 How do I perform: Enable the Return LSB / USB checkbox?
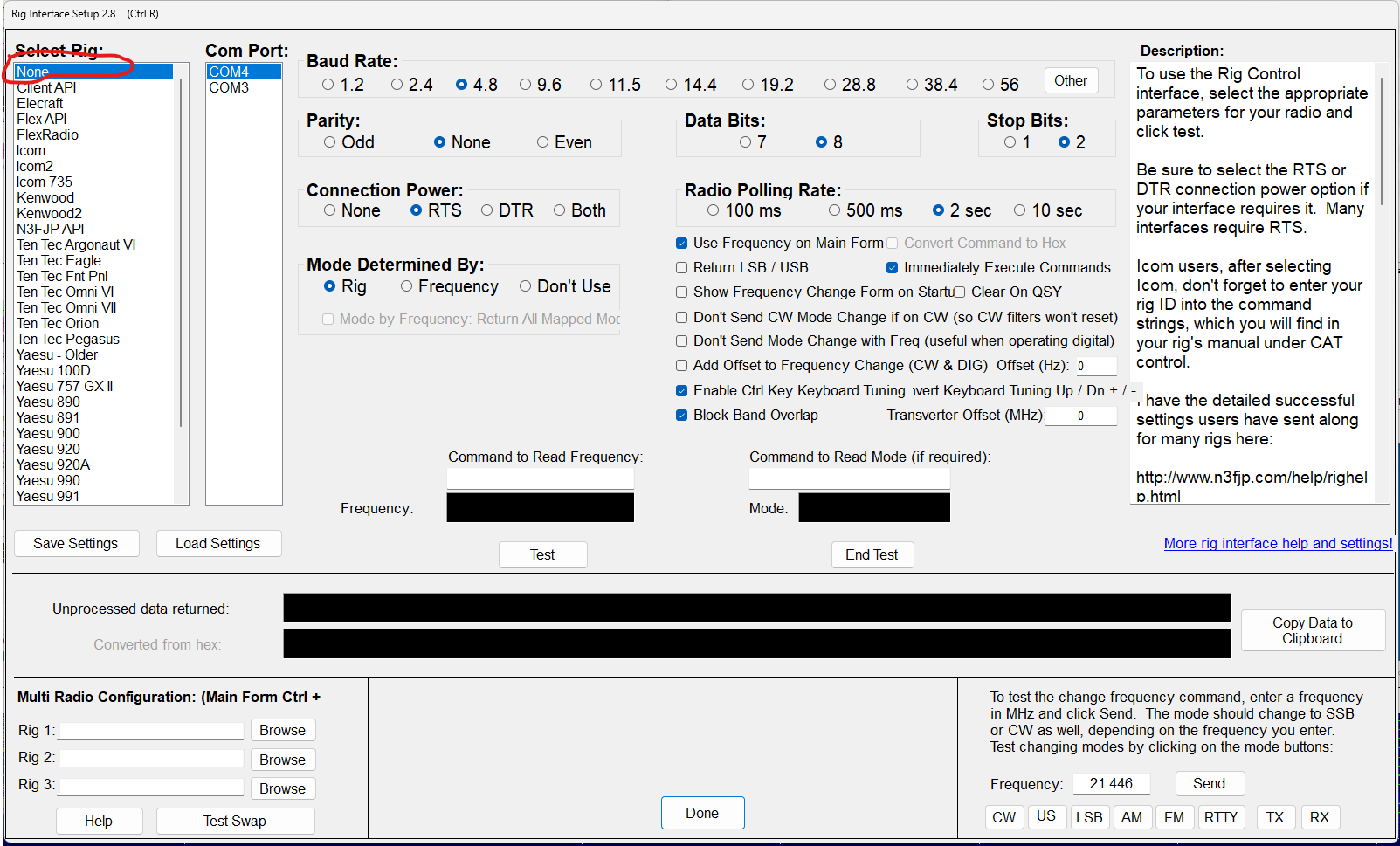682,268
